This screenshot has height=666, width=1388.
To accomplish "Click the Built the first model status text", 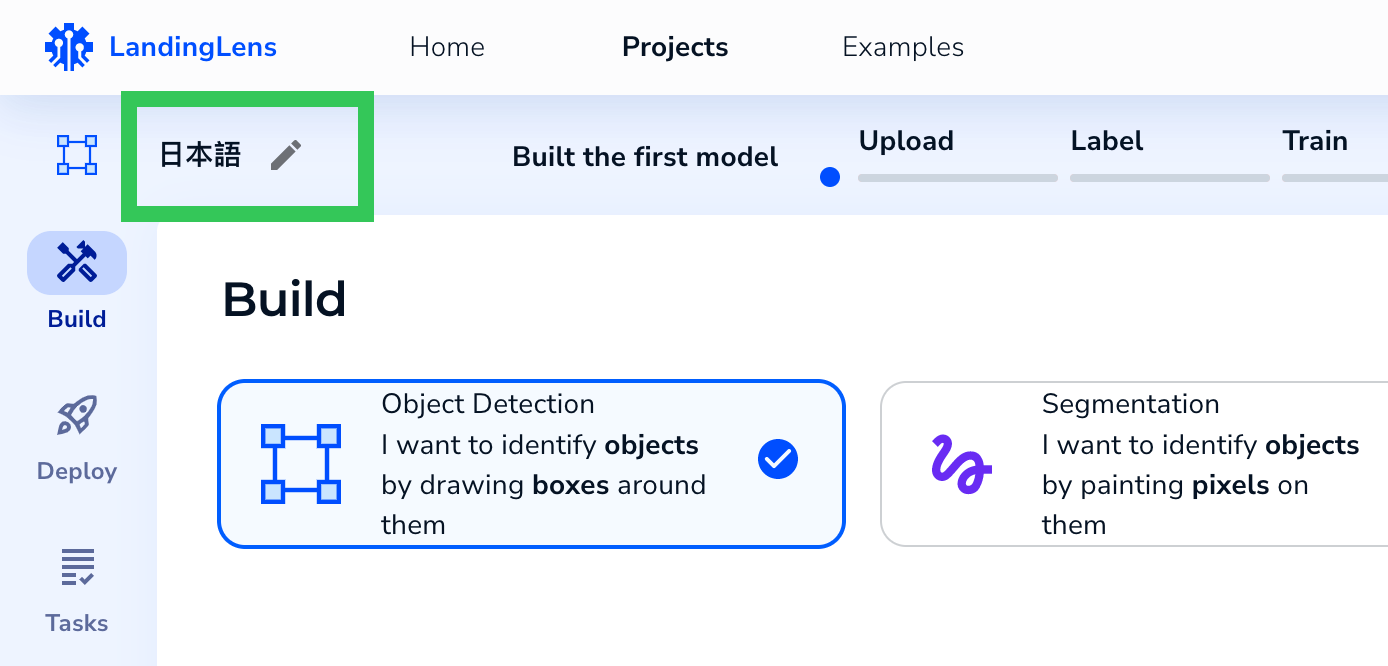I will pos(644,157).
